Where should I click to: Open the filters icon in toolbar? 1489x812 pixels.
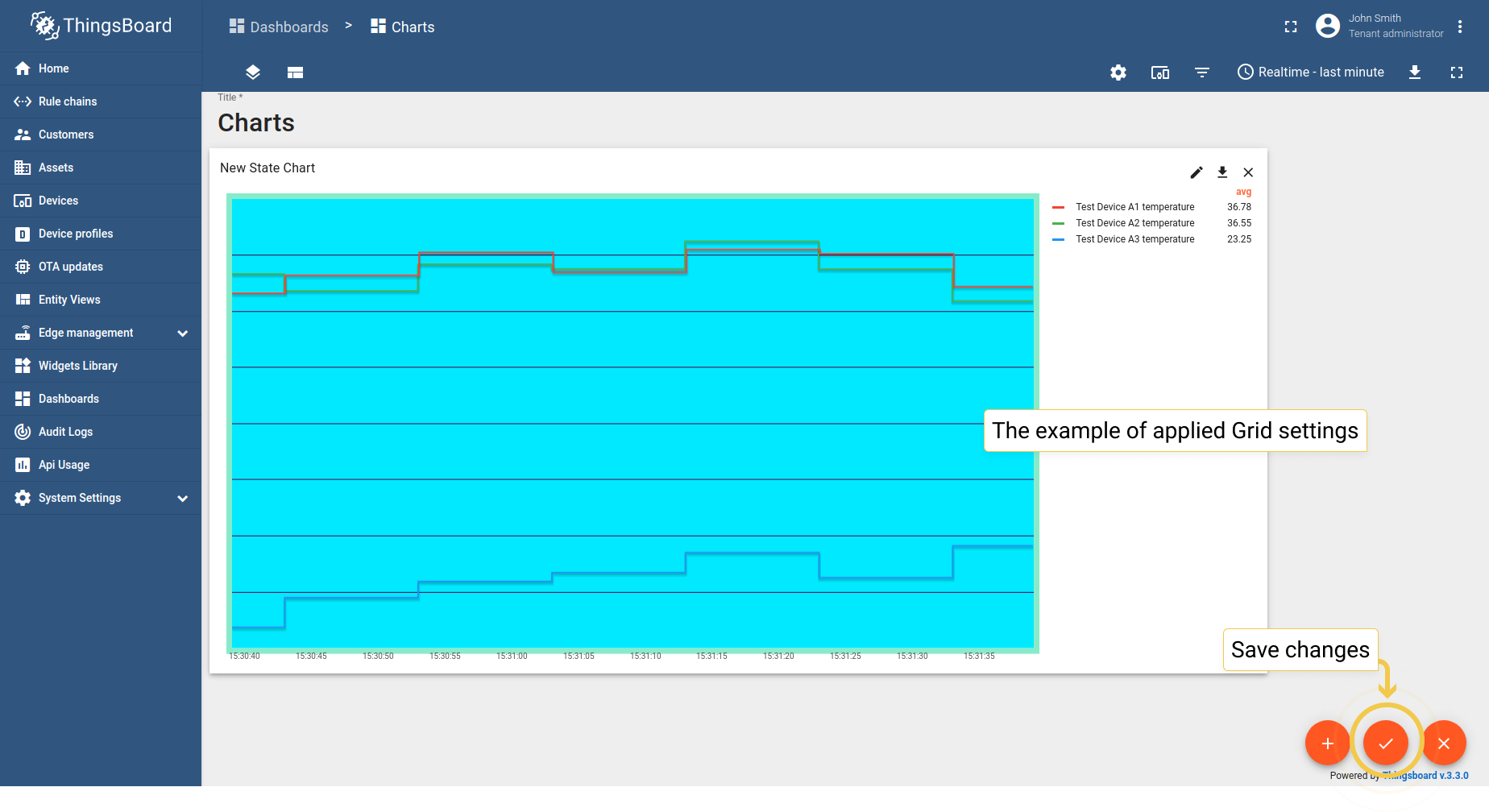click(1202, 72)
